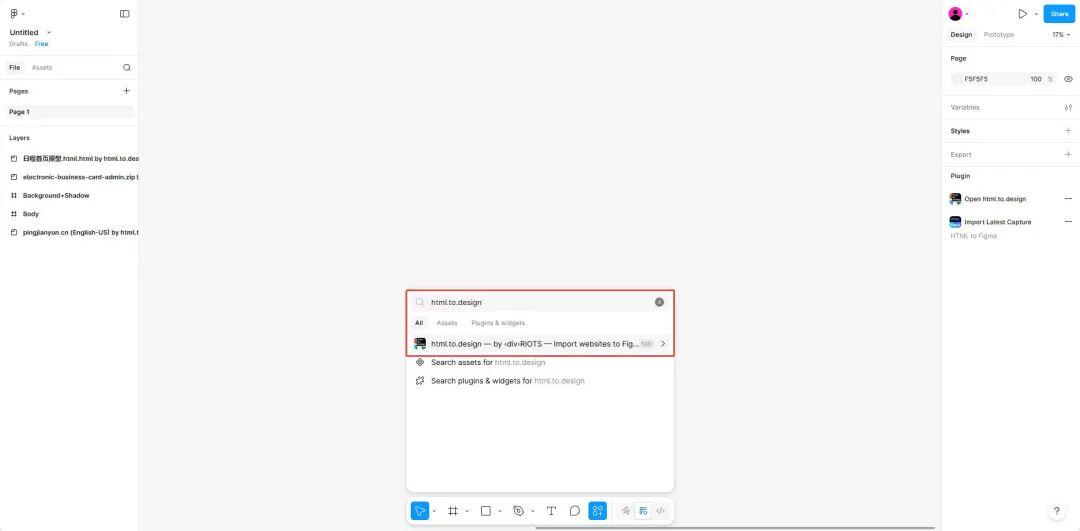
Task: Open the 17% zoom level dropdown
Action: pos(1061,34)
